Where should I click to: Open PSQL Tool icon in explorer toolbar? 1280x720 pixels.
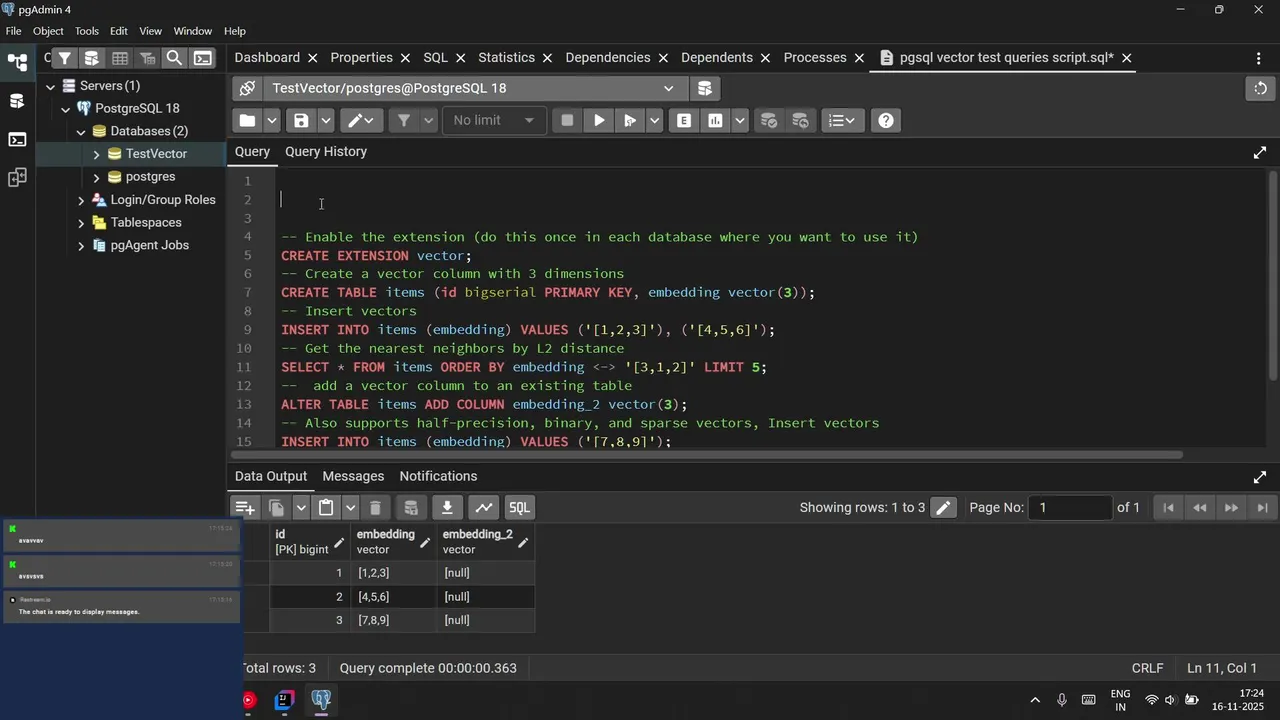click(202, 58)
